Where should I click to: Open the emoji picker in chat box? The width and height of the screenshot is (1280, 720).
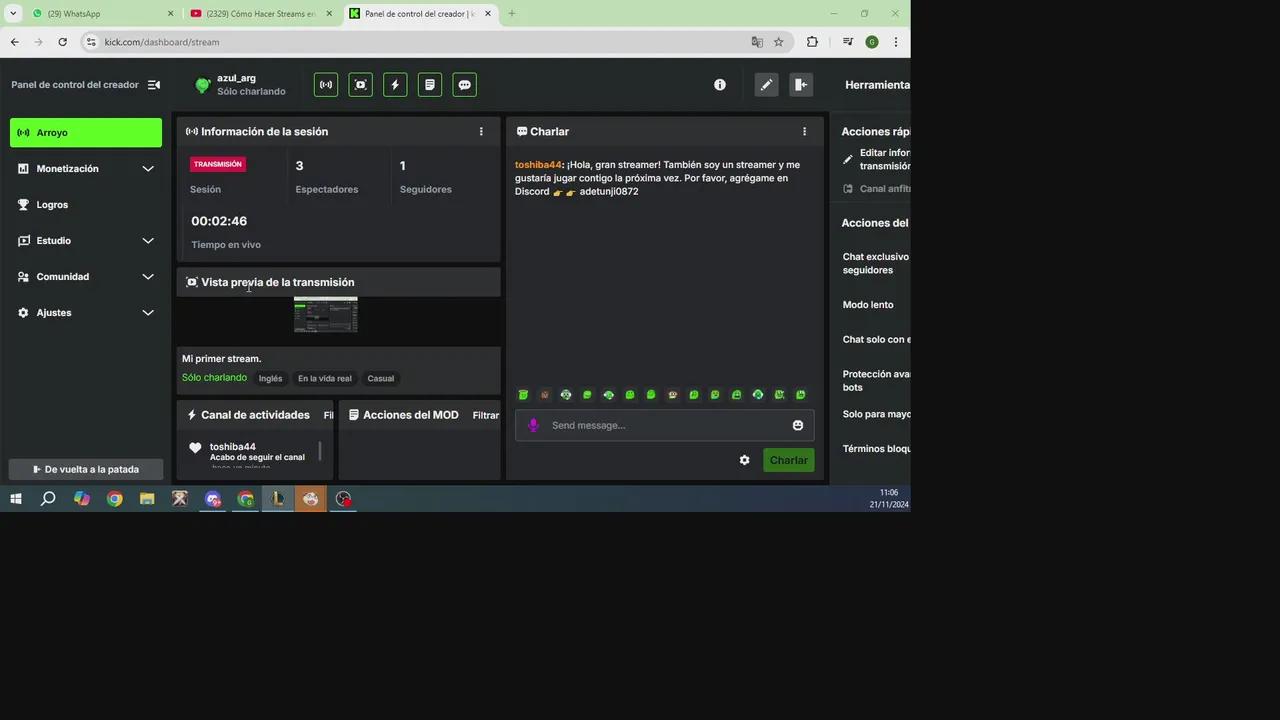[x=798, y=425]
